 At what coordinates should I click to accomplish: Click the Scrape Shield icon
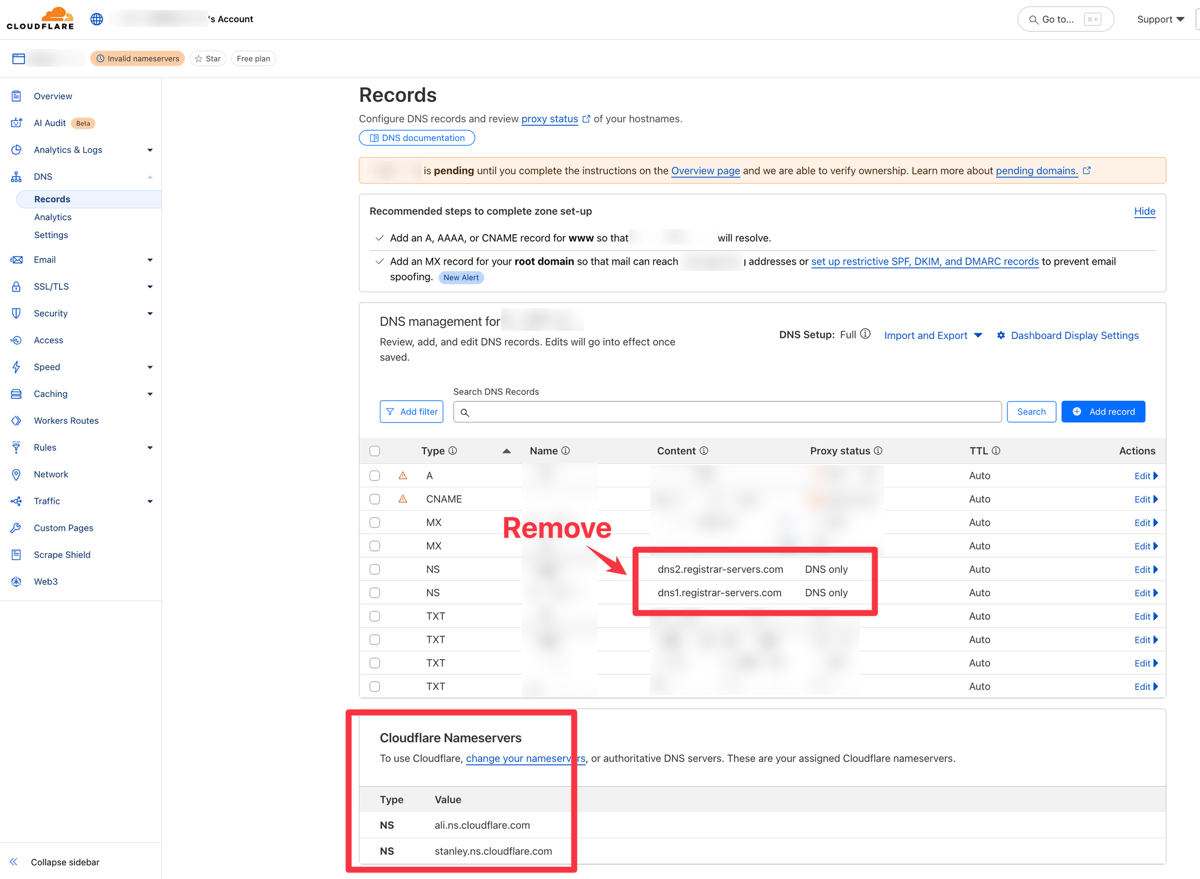click(16, 555)
